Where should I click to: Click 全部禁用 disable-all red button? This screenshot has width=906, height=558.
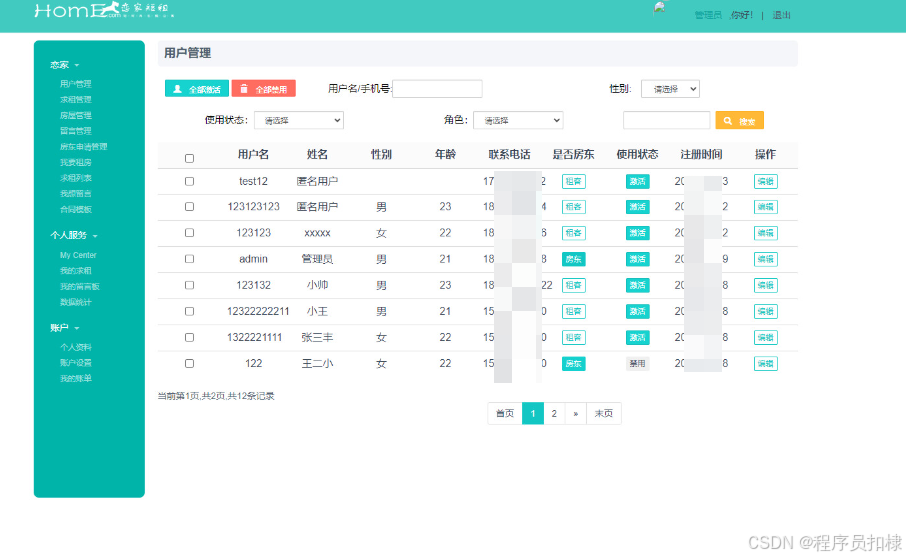[x=263, y=89]
